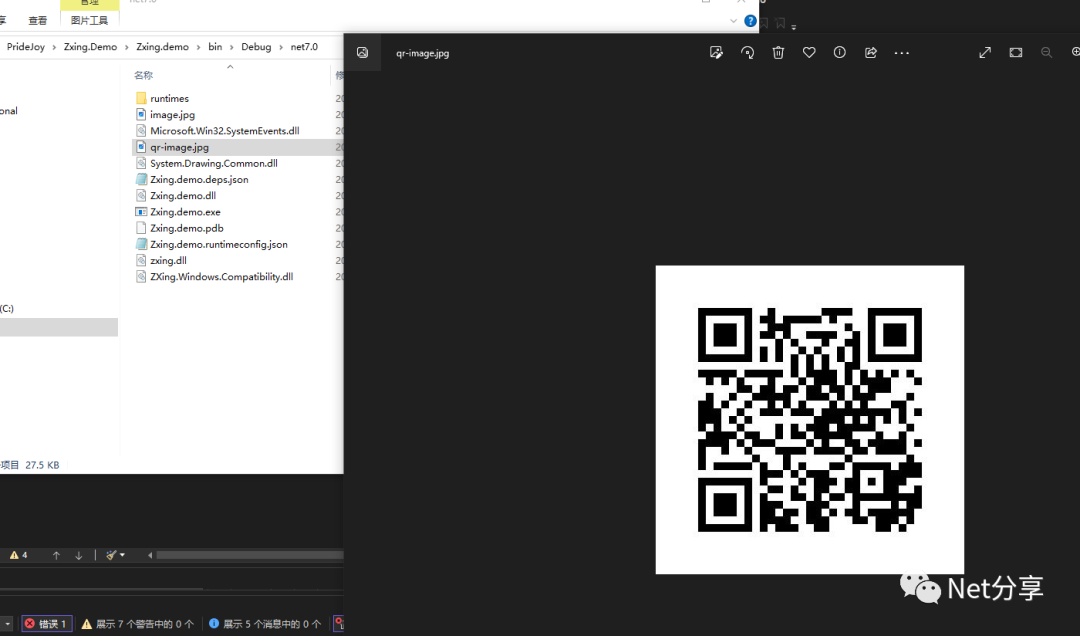The width and height of the screenshot is (1080, 636).
Task: Zoom out using the minus magnifier
Action: [1046, 52]
